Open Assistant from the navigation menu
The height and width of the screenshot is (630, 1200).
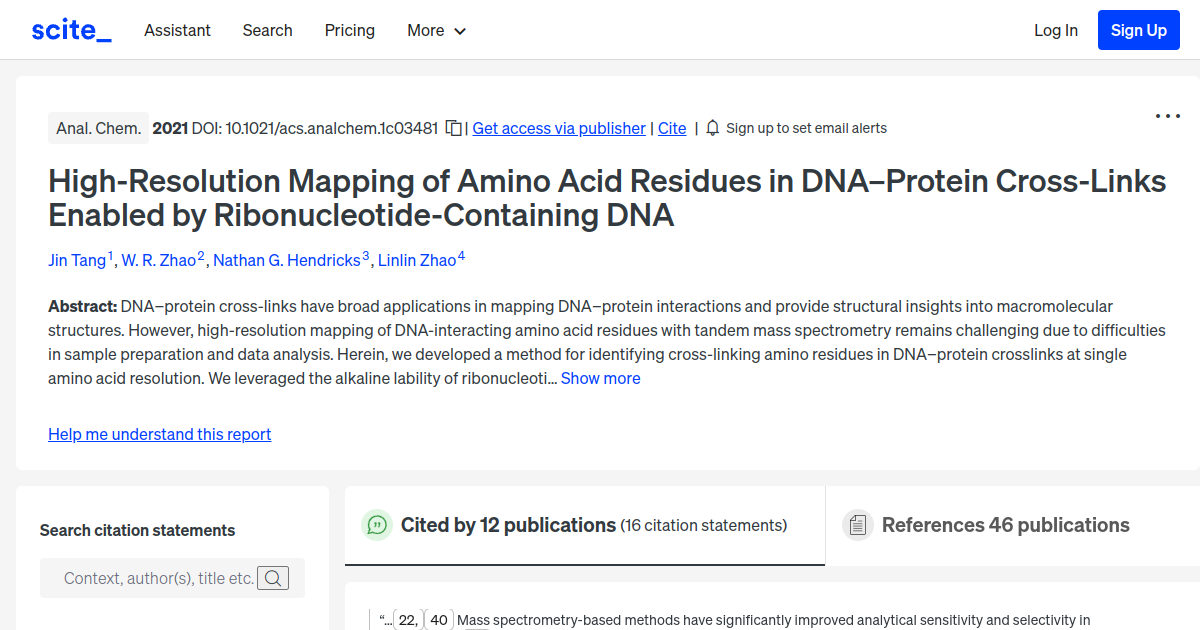point(177,31)
